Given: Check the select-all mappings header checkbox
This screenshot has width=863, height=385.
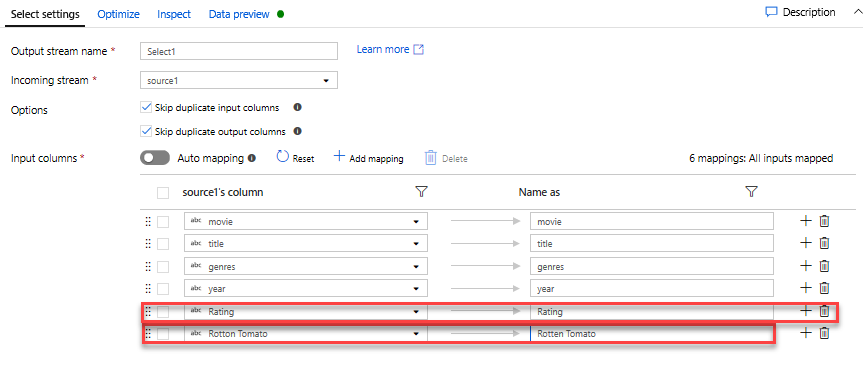Looking at the screenshot, I should 163,193.
